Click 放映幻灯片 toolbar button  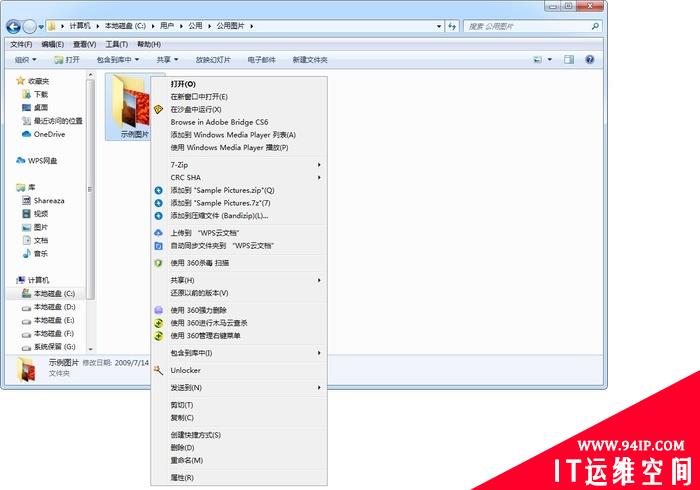[213, 60]
